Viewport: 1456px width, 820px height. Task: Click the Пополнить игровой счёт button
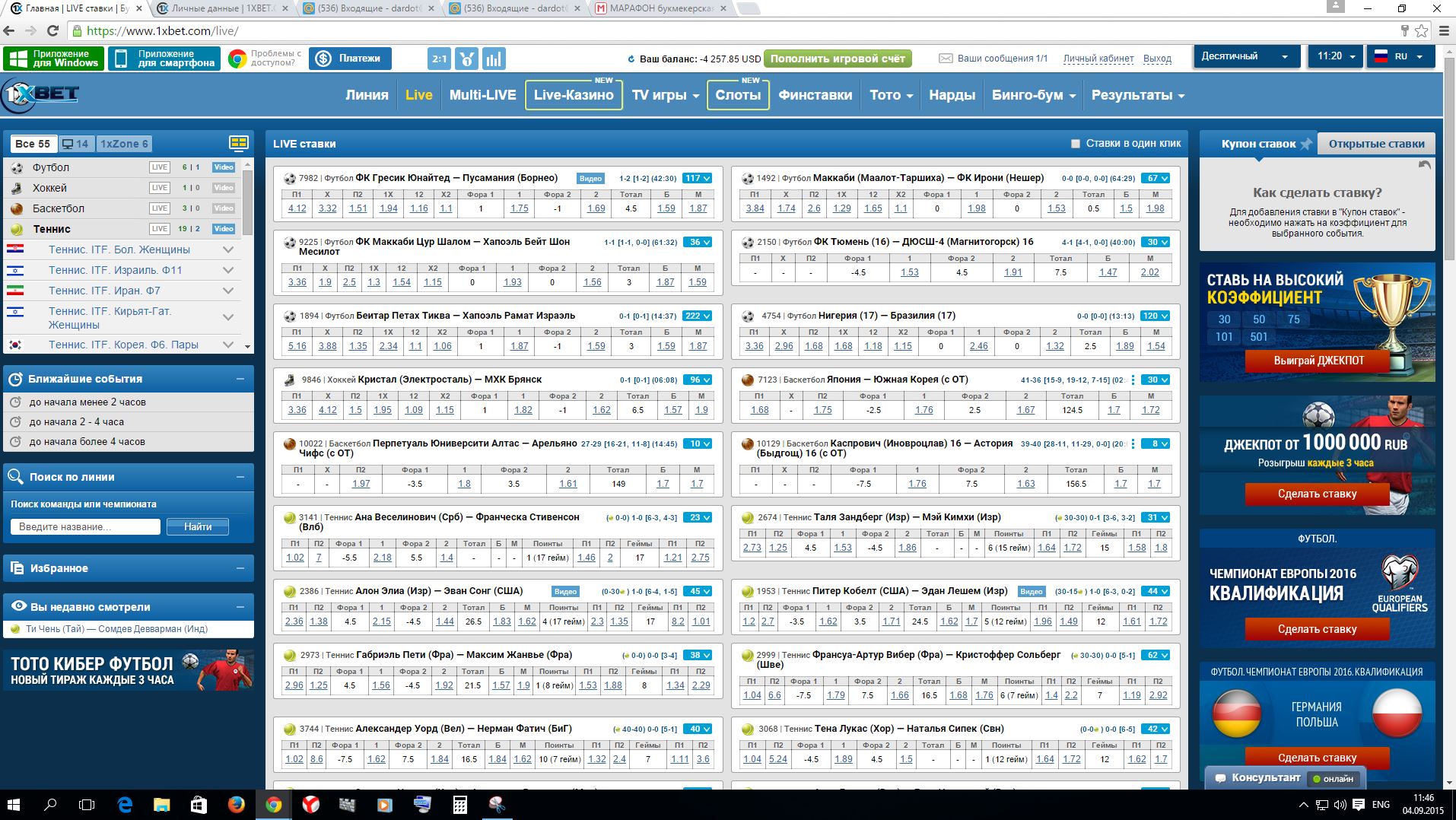point(837,59)
